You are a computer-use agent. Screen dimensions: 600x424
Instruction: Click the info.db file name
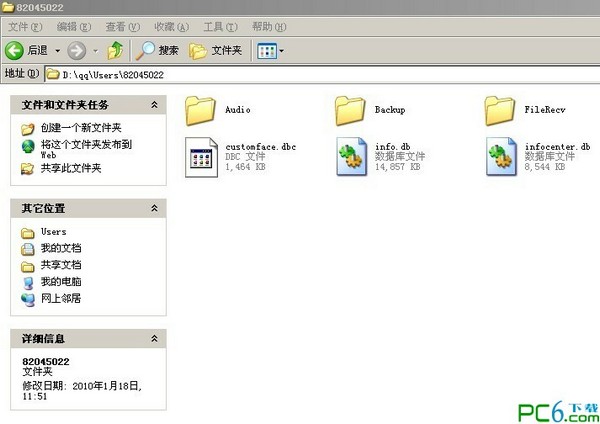393,147
